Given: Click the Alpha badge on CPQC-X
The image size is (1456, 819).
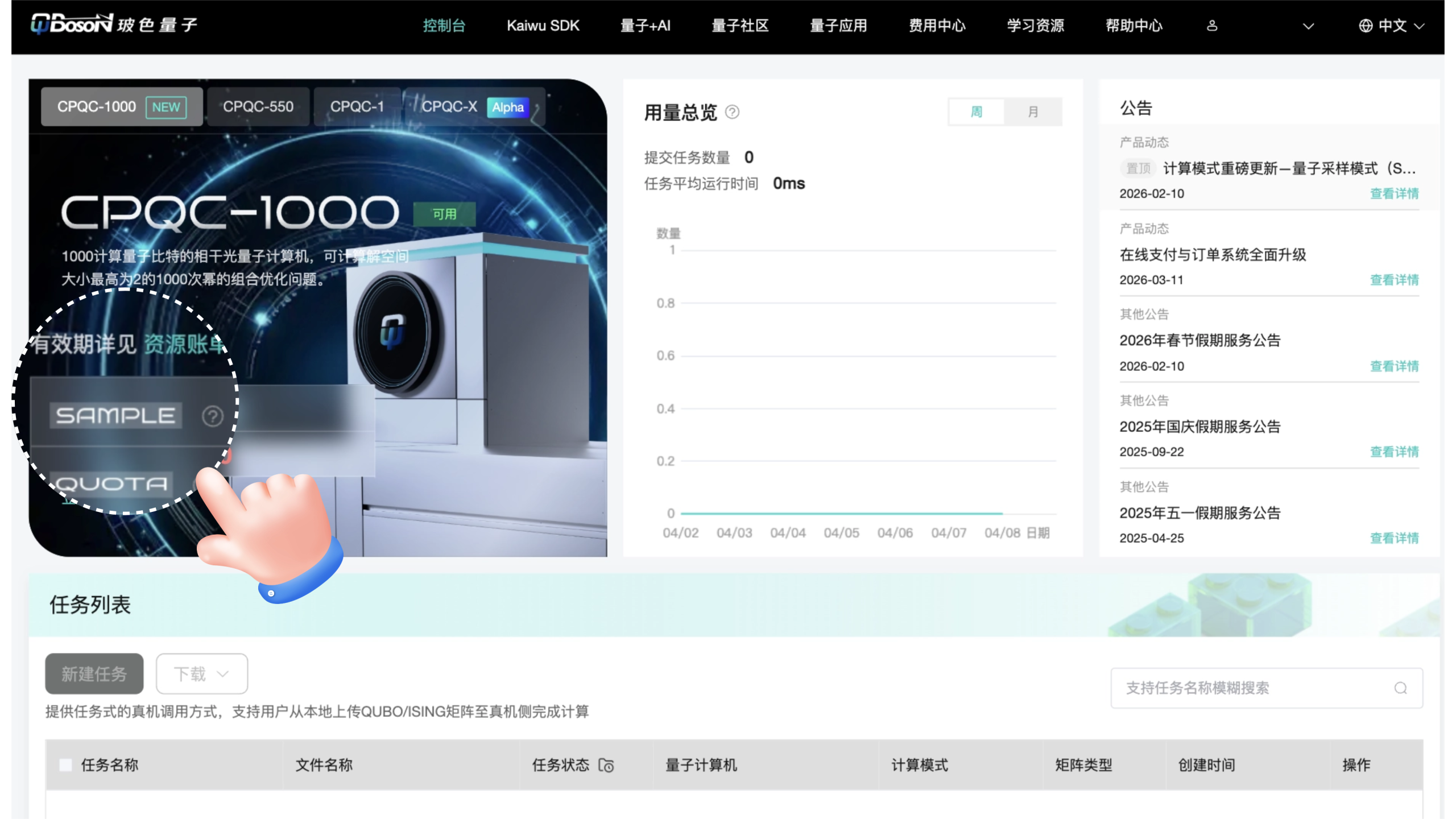Looking at the screenshot, I should [x=507, y=107].
